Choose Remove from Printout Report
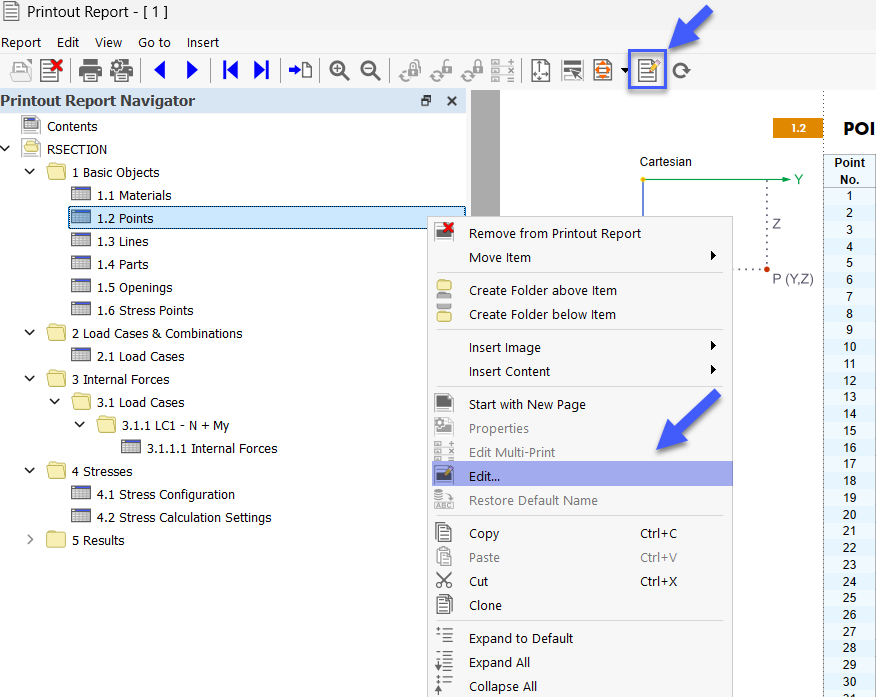876x697 pixels. 580,233
